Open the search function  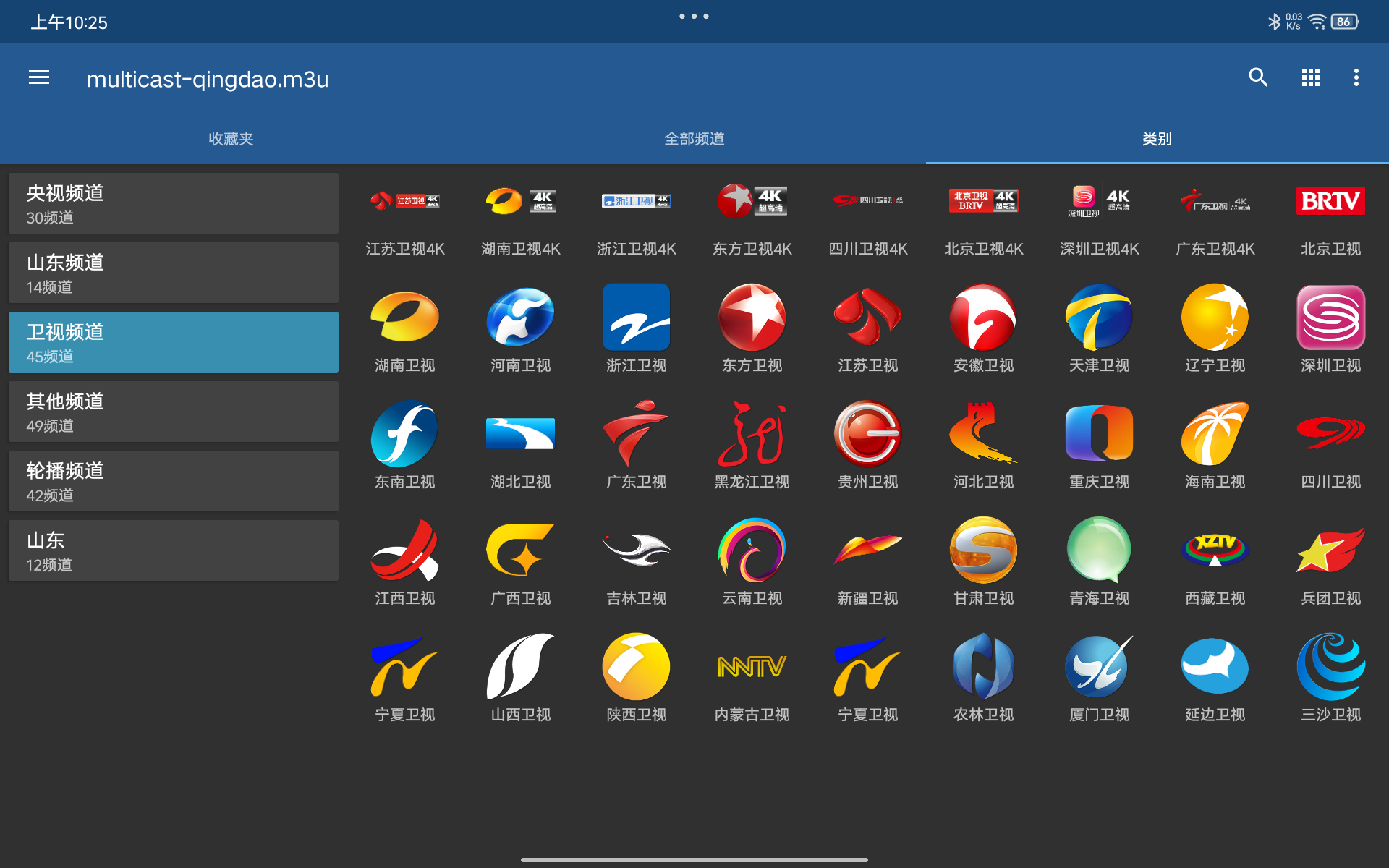pyautogui.click(x=1257, y=77)
